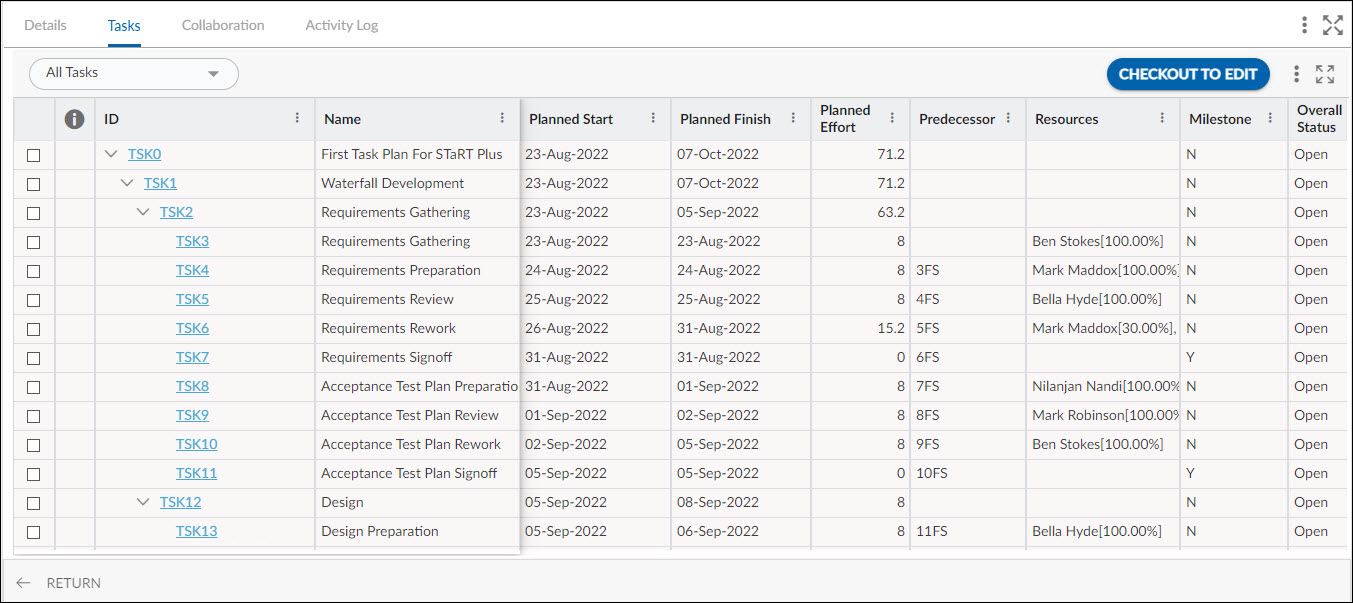Image resolution: width=1353 pixels, height=603 pixels.
Task: Switch to the Collaboration tab
Action: click(x=223, y=25)
